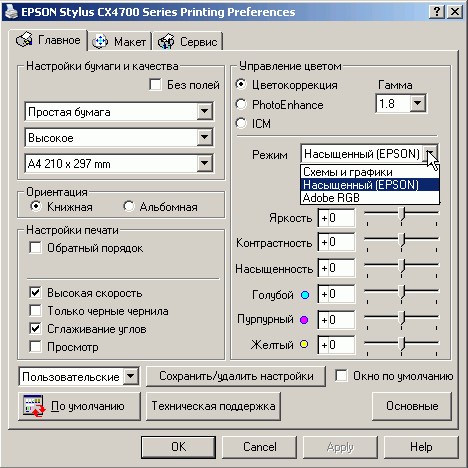Click the Голубой slider handle
Image resolution: width=468 pixels, height=468 pixels.
tap(402, 292)
